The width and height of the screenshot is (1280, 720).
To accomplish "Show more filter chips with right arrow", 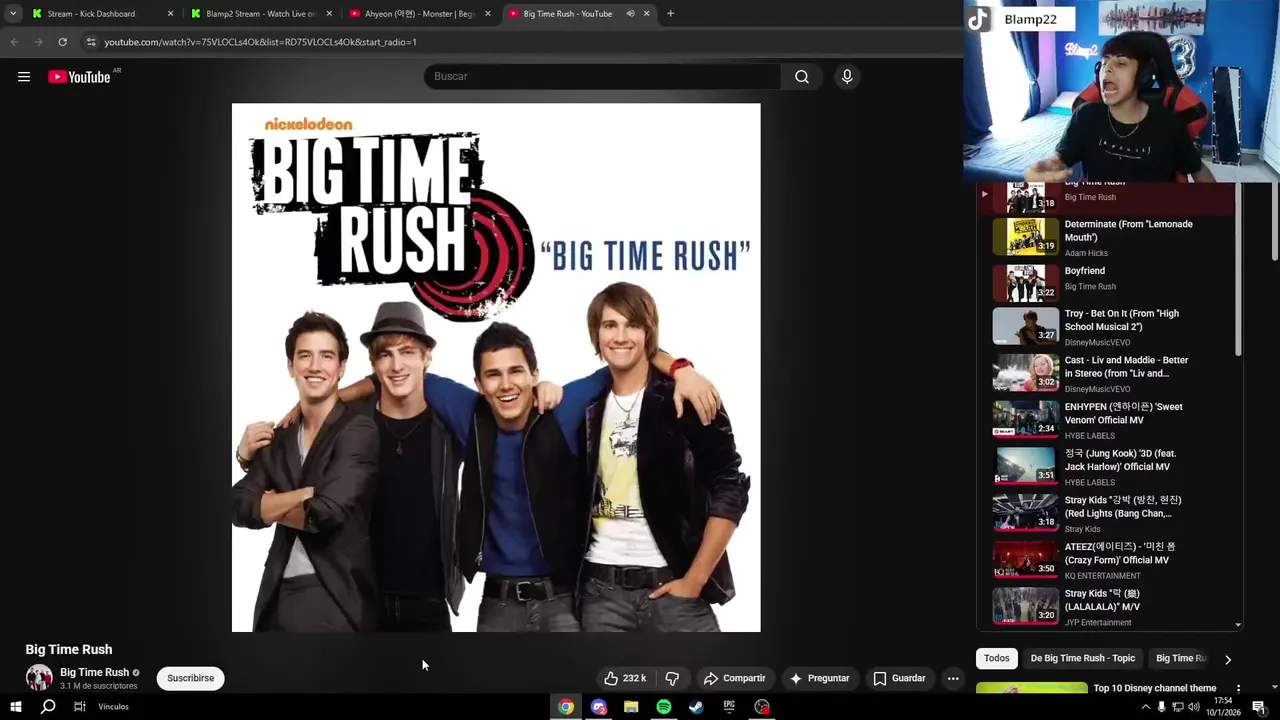I will click(x=1228, y=659).
